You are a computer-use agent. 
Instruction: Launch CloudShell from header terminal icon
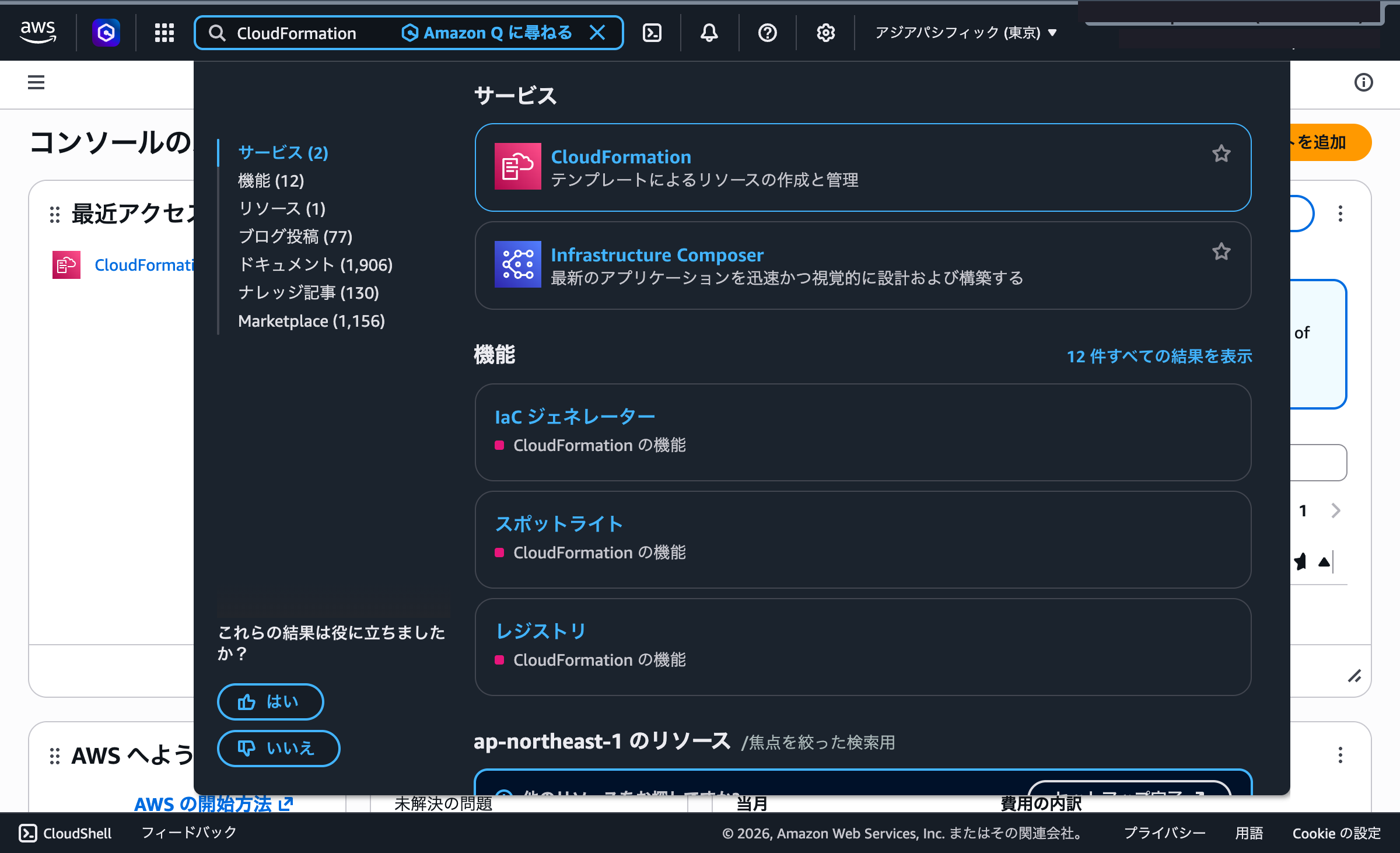(x=652, y=33)
